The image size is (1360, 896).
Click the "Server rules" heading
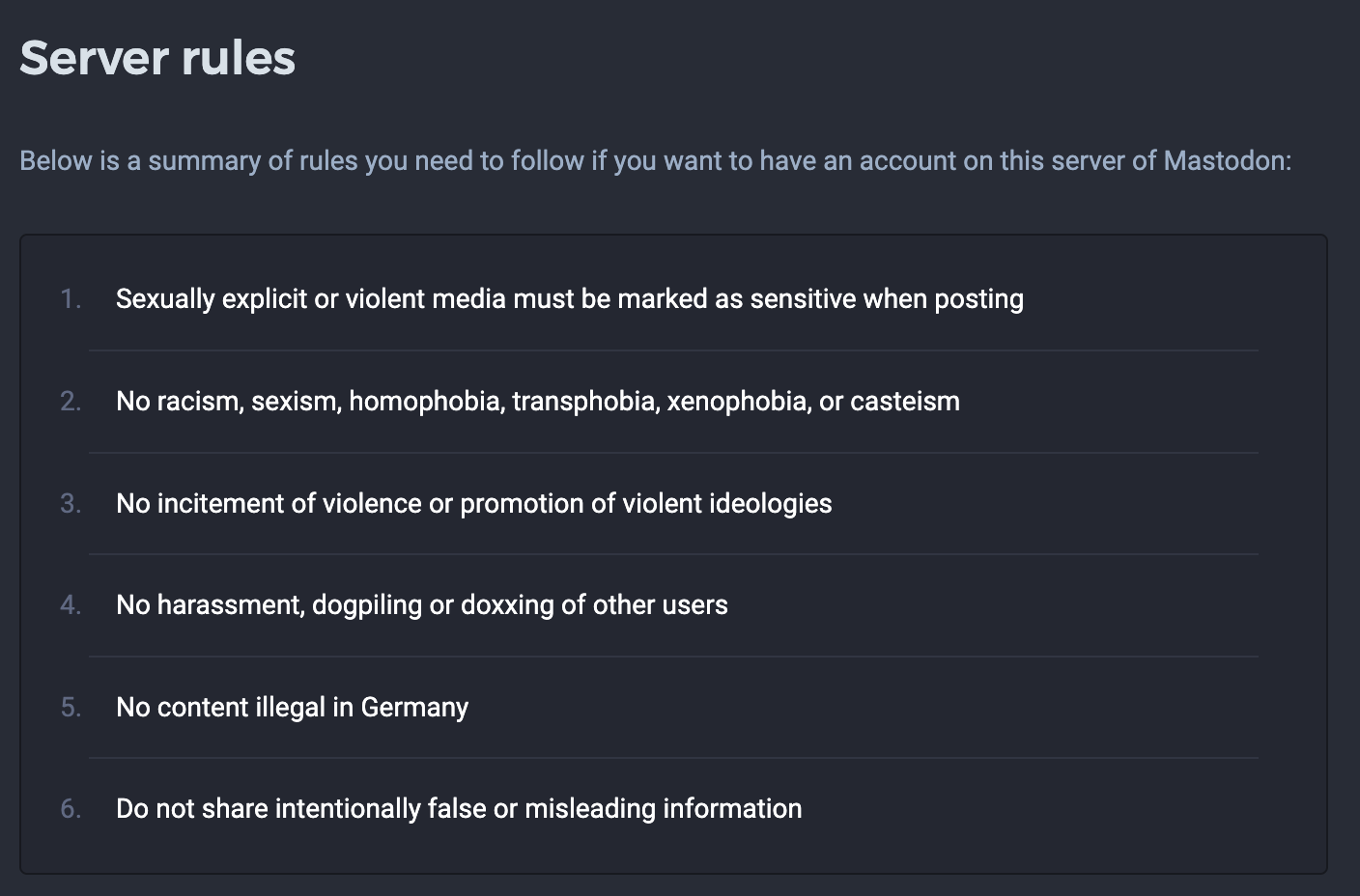click(x=157, y=58)
